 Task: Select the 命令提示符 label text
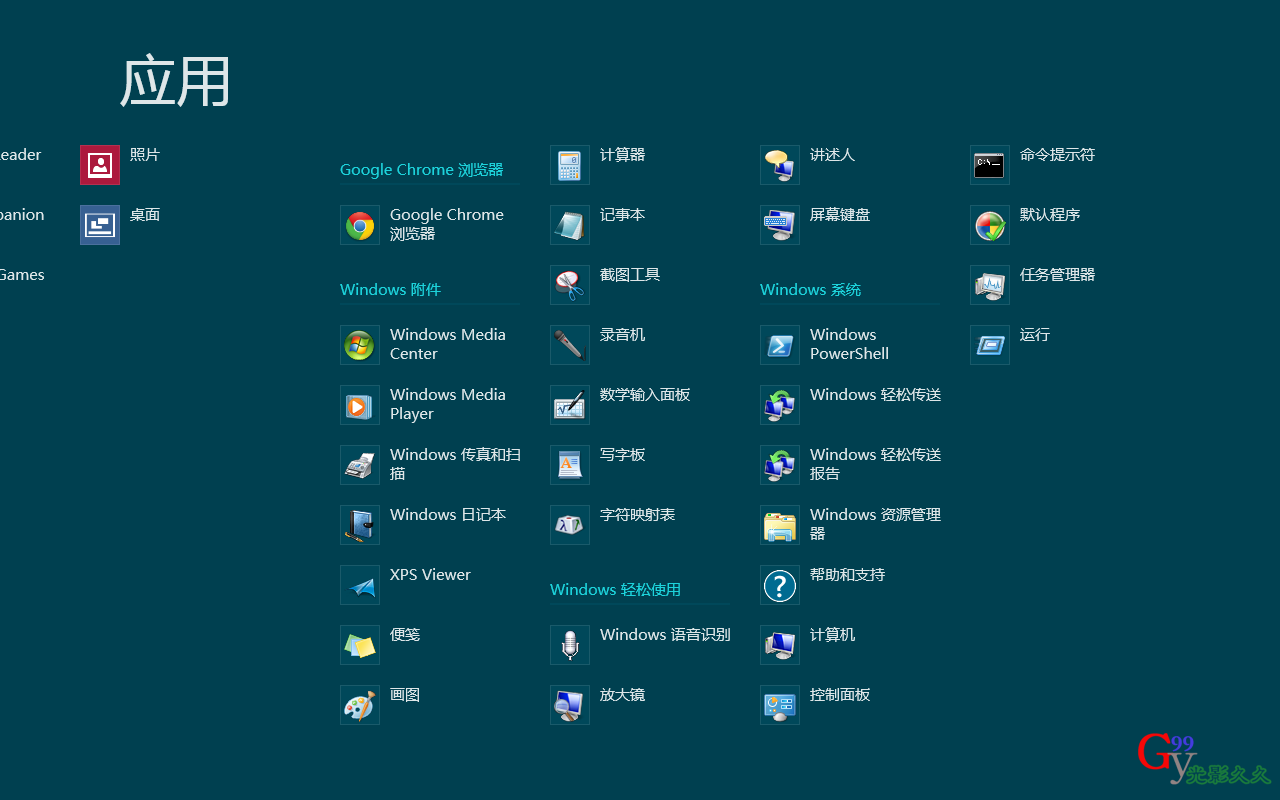[1057, 155]
